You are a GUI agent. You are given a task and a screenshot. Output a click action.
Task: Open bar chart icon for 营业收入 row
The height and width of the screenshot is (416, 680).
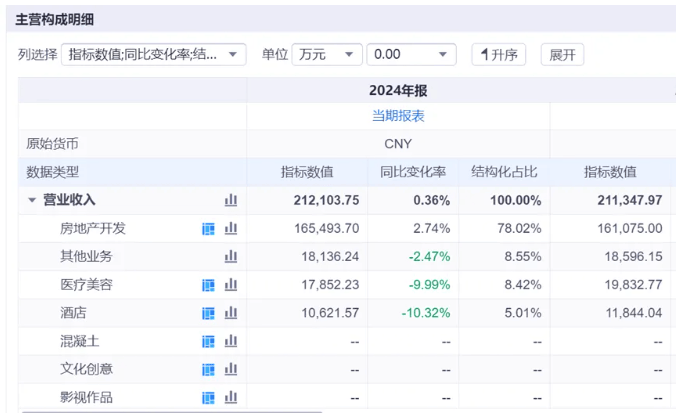(x=231, y=200)
